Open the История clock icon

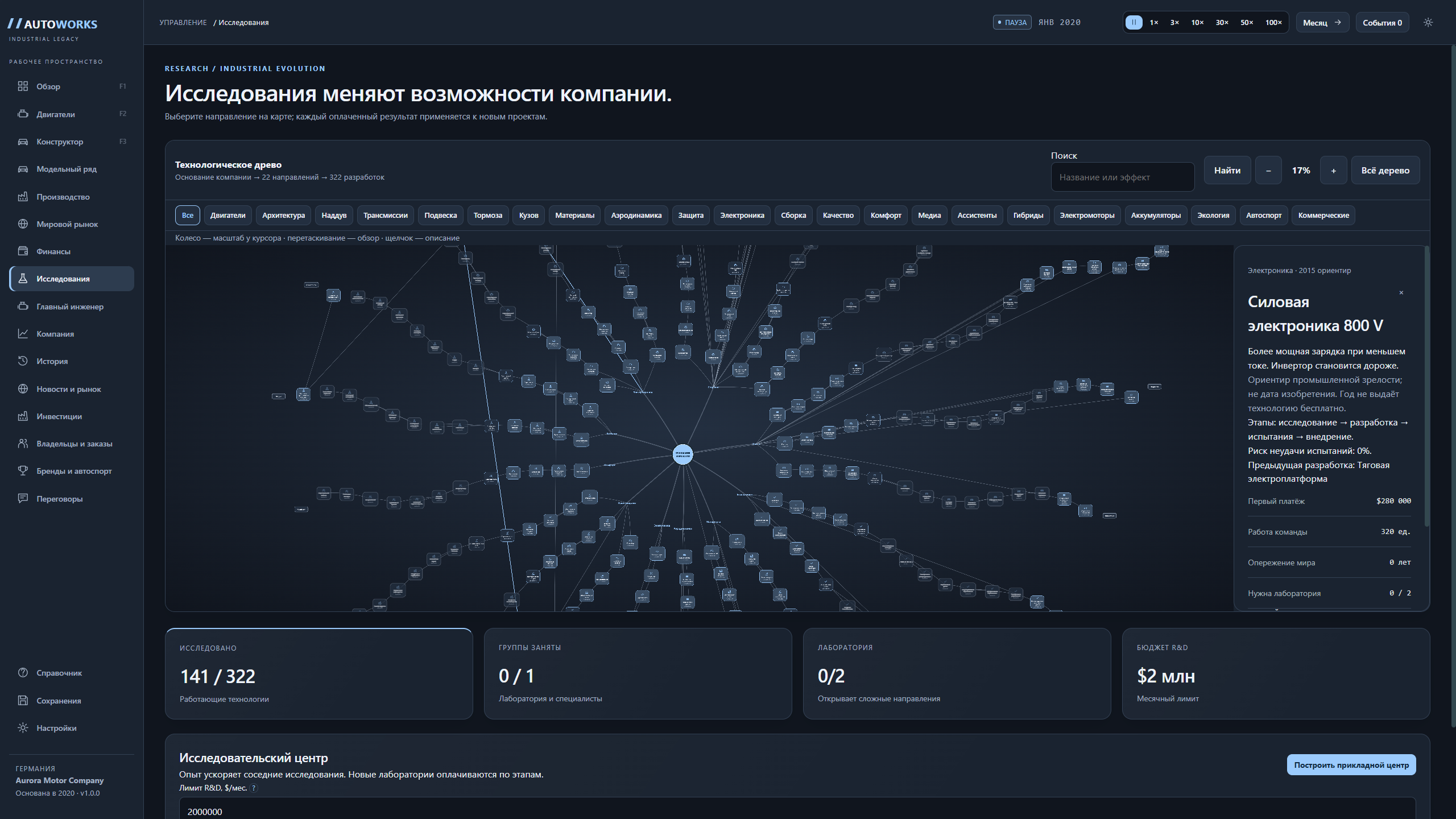(x=23, y=361)
